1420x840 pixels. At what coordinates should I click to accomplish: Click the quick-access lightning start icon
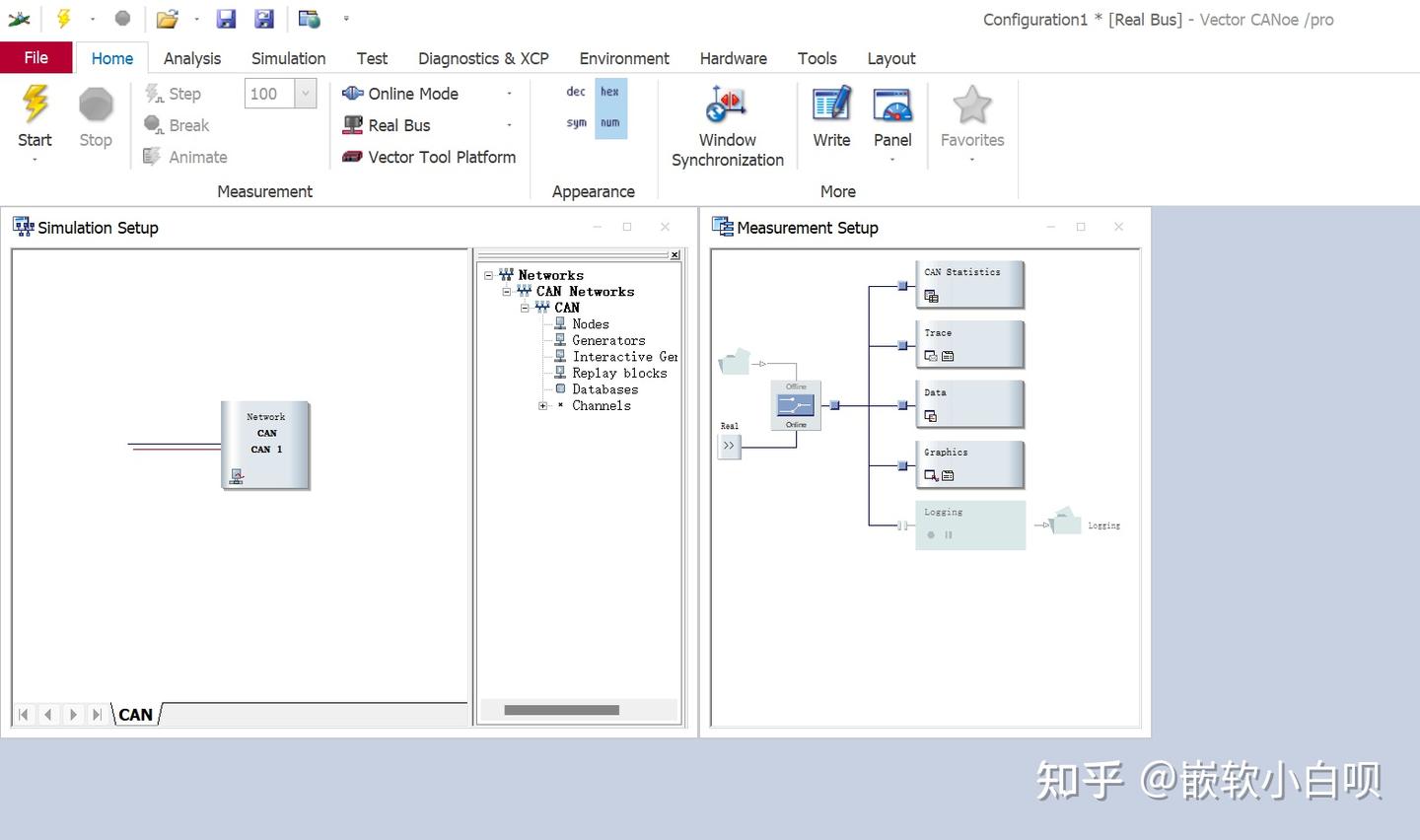pyautogui.click(x=64, y=19)
